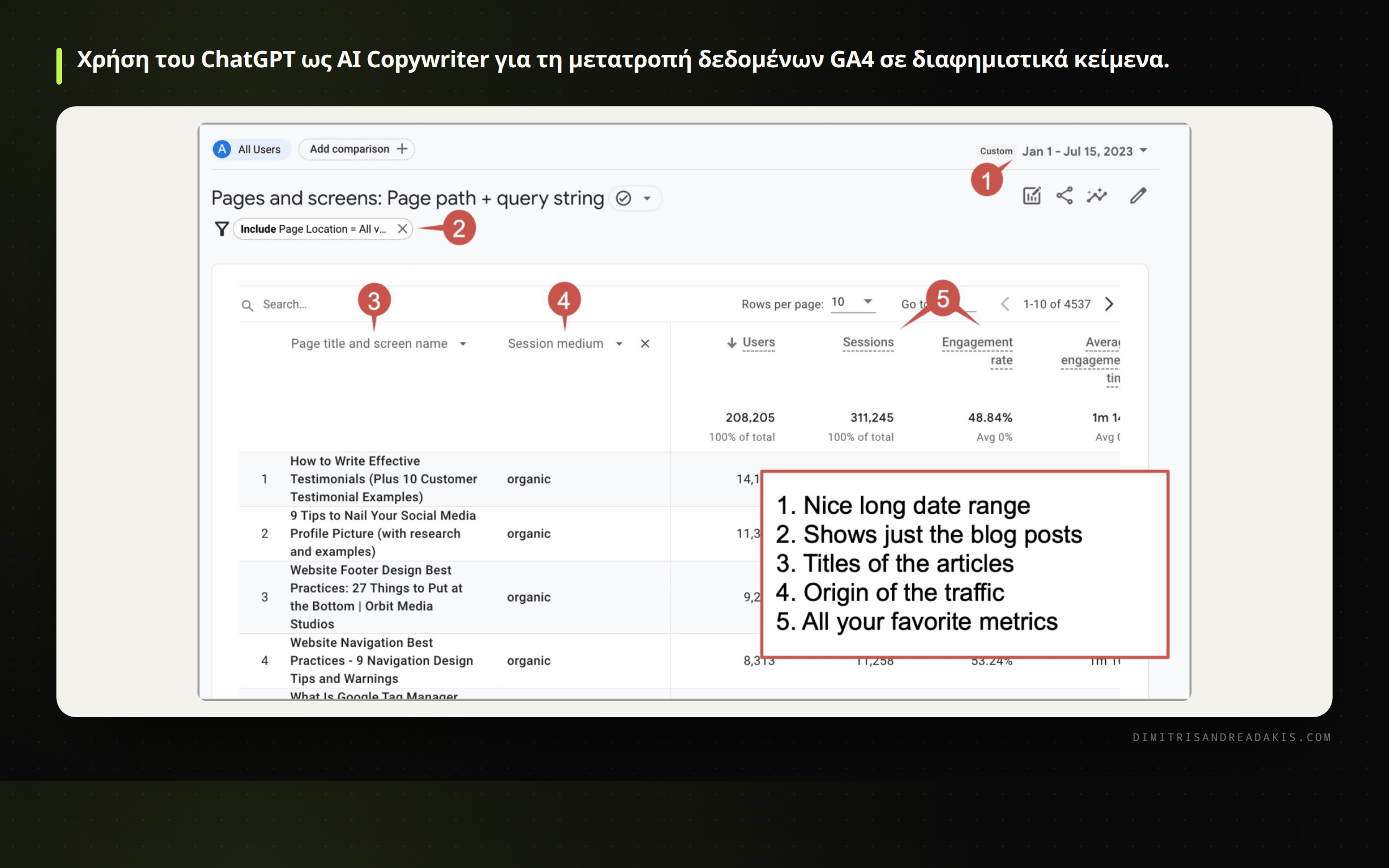Remove the Session medium secondary dimension
1389x868 pixels.
[x=645, y=343]
